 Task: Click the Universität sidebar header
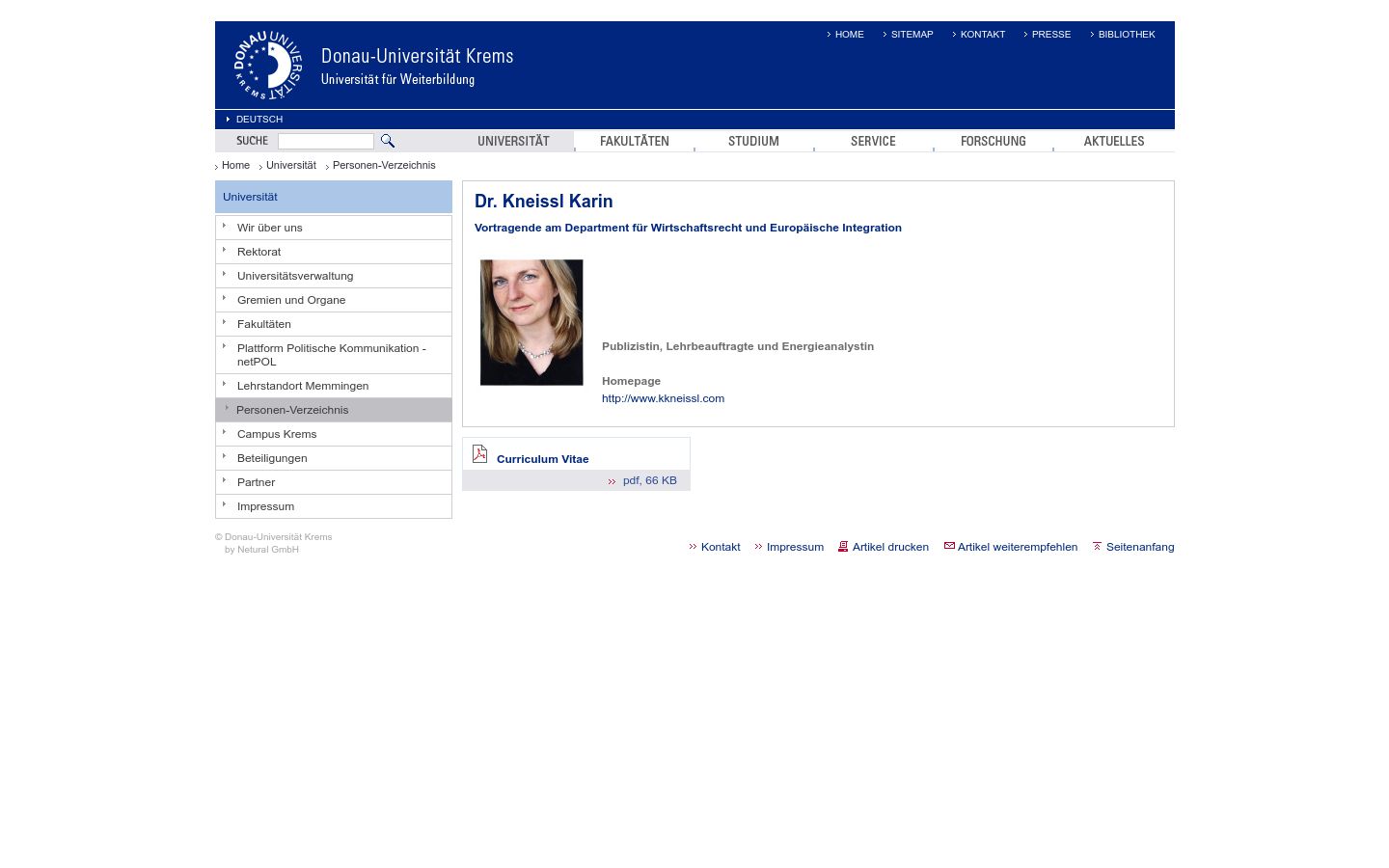tap(334, 197)
